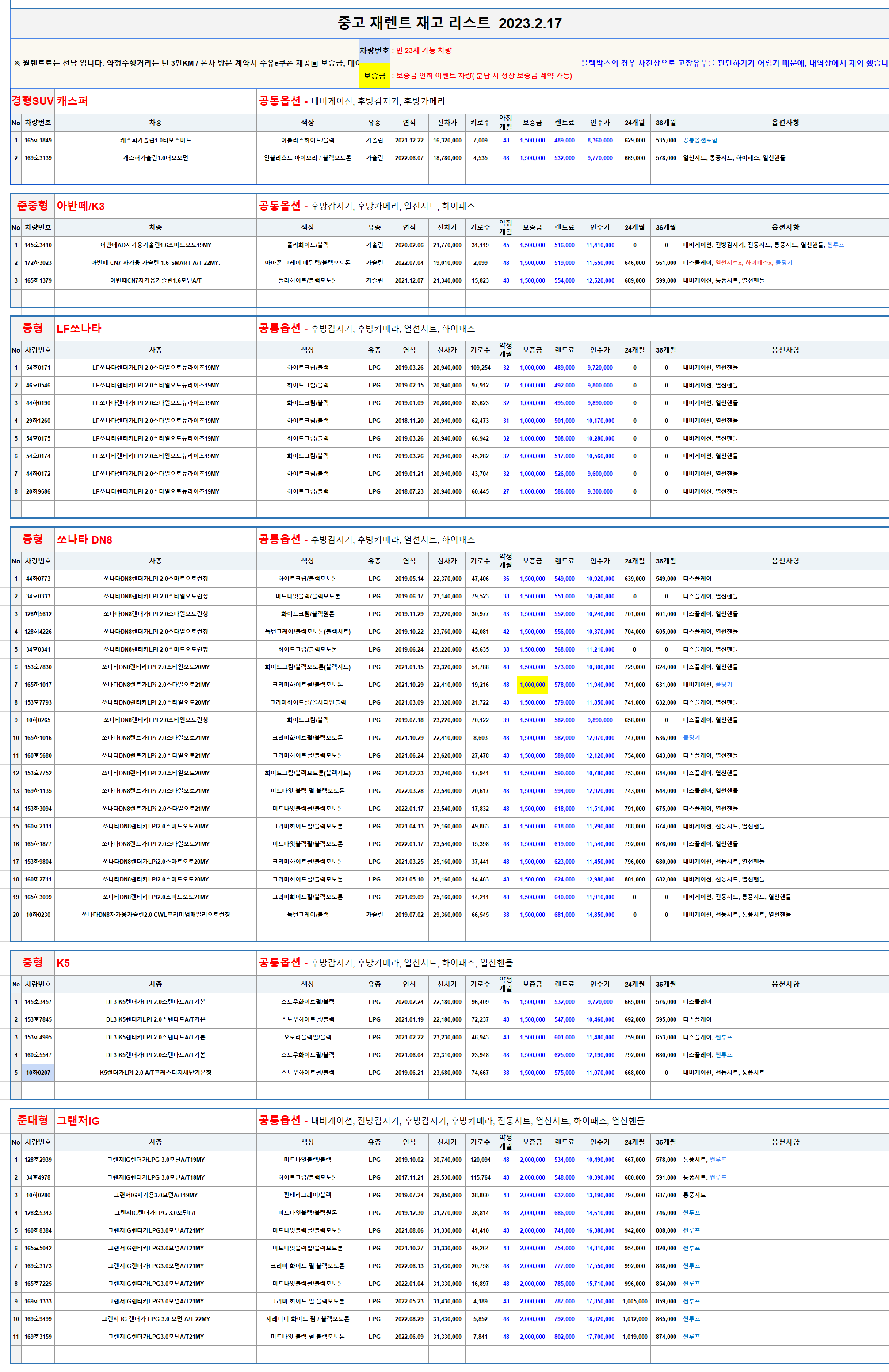Select vehicle number cell "165하1849"

(38, 140)
